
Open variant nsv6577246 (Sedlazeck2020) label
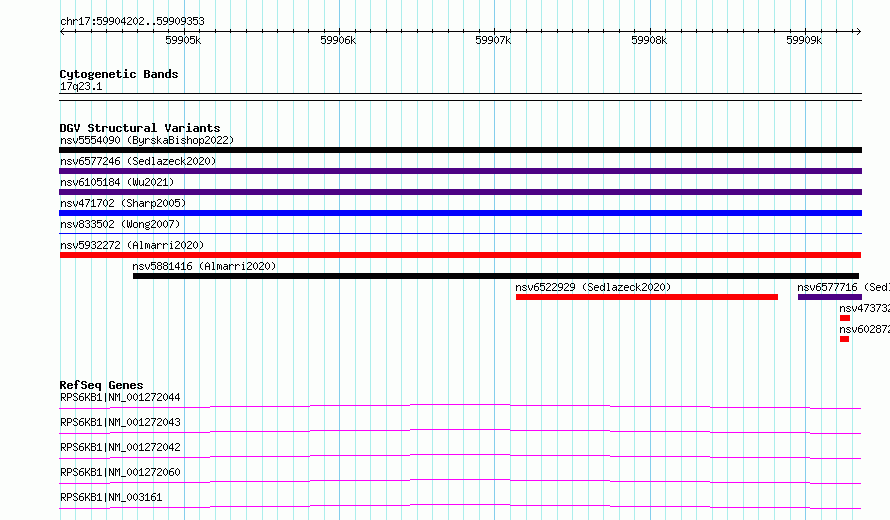click(x=138, y=161)
